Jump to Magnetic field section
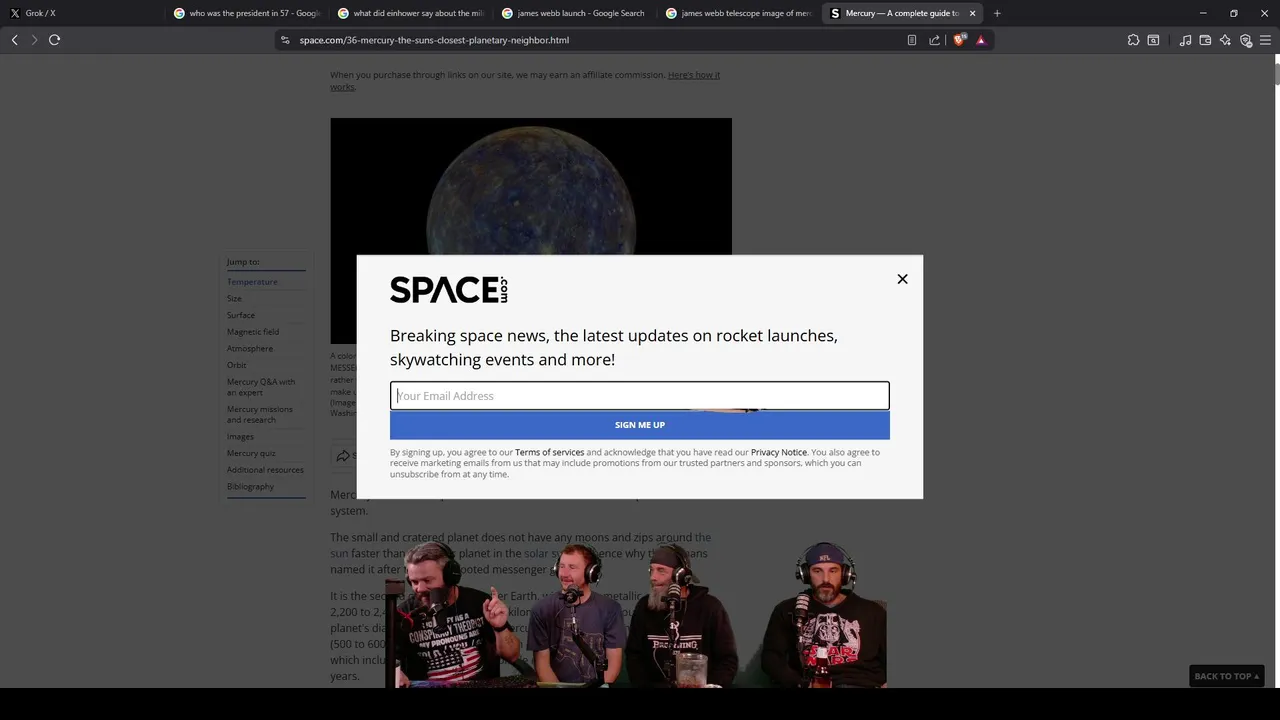The width and height of the screenshot is (1280, 720). pyautogui.click(x=253, y=332)
